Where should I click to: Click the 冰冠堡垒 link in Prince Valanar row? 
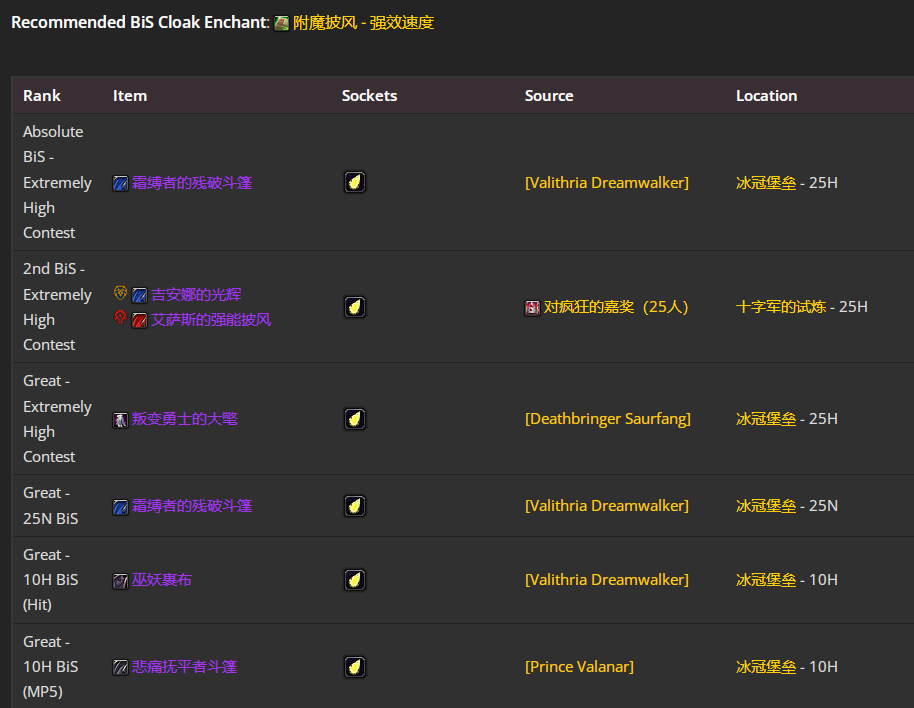click(766, 667)
